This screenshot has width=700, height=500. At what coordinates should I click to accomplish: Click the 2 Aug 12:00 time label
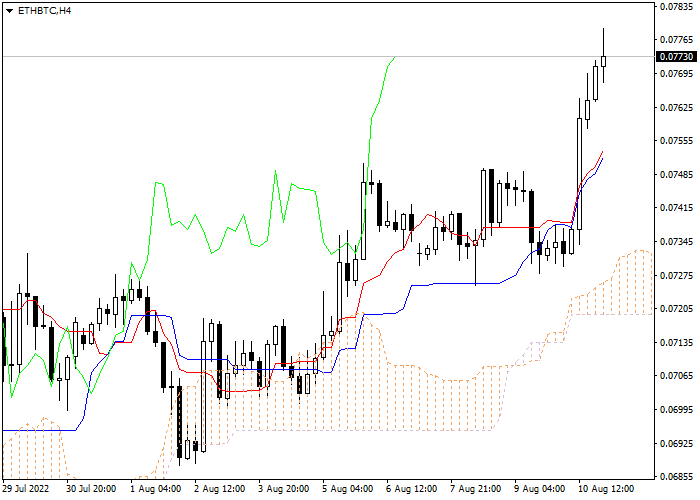click(220, 489)
